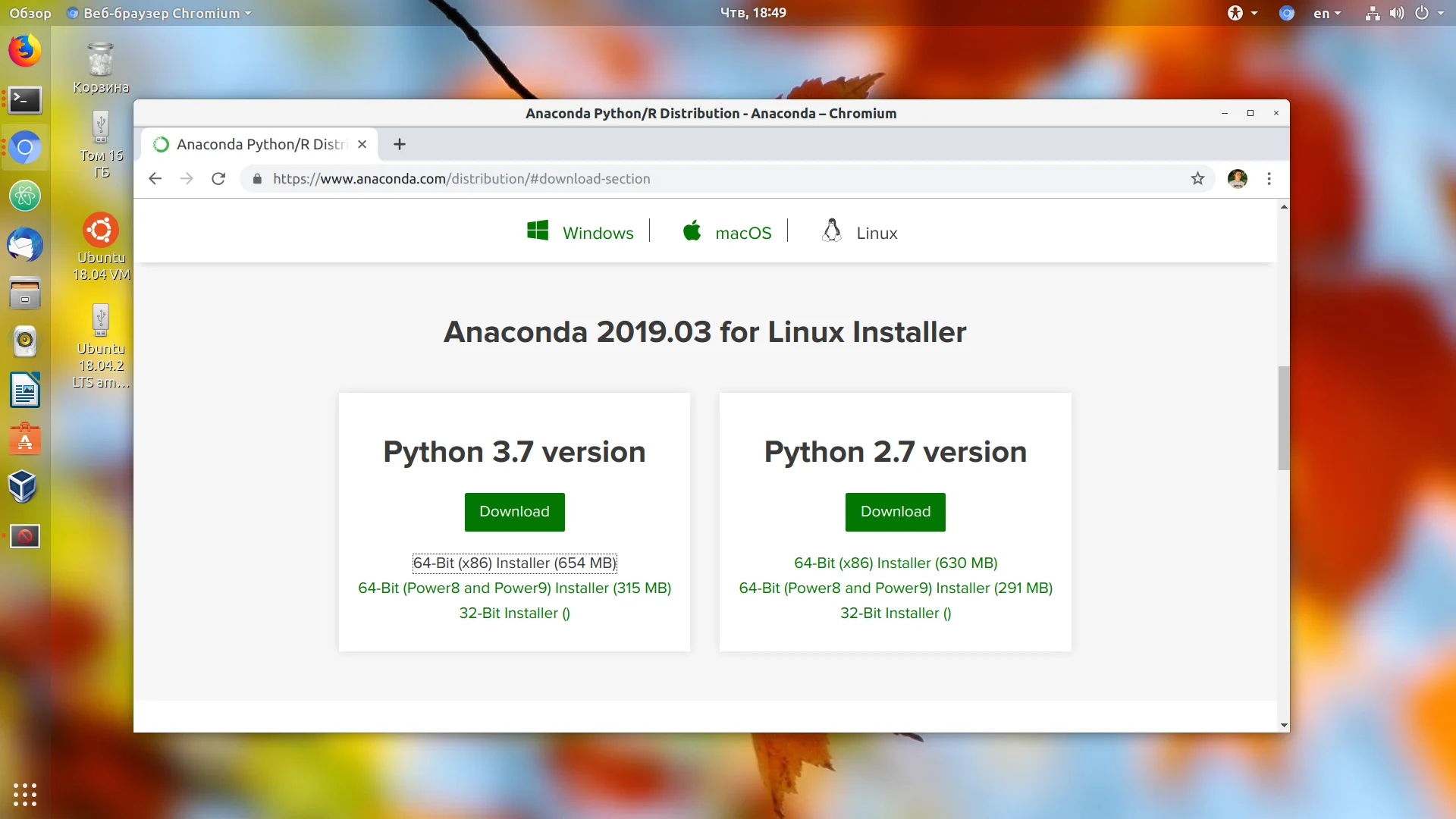Download Python 2.7 version
The height and width of the screenshot is (819, 1456).
[x=895, y=512]
